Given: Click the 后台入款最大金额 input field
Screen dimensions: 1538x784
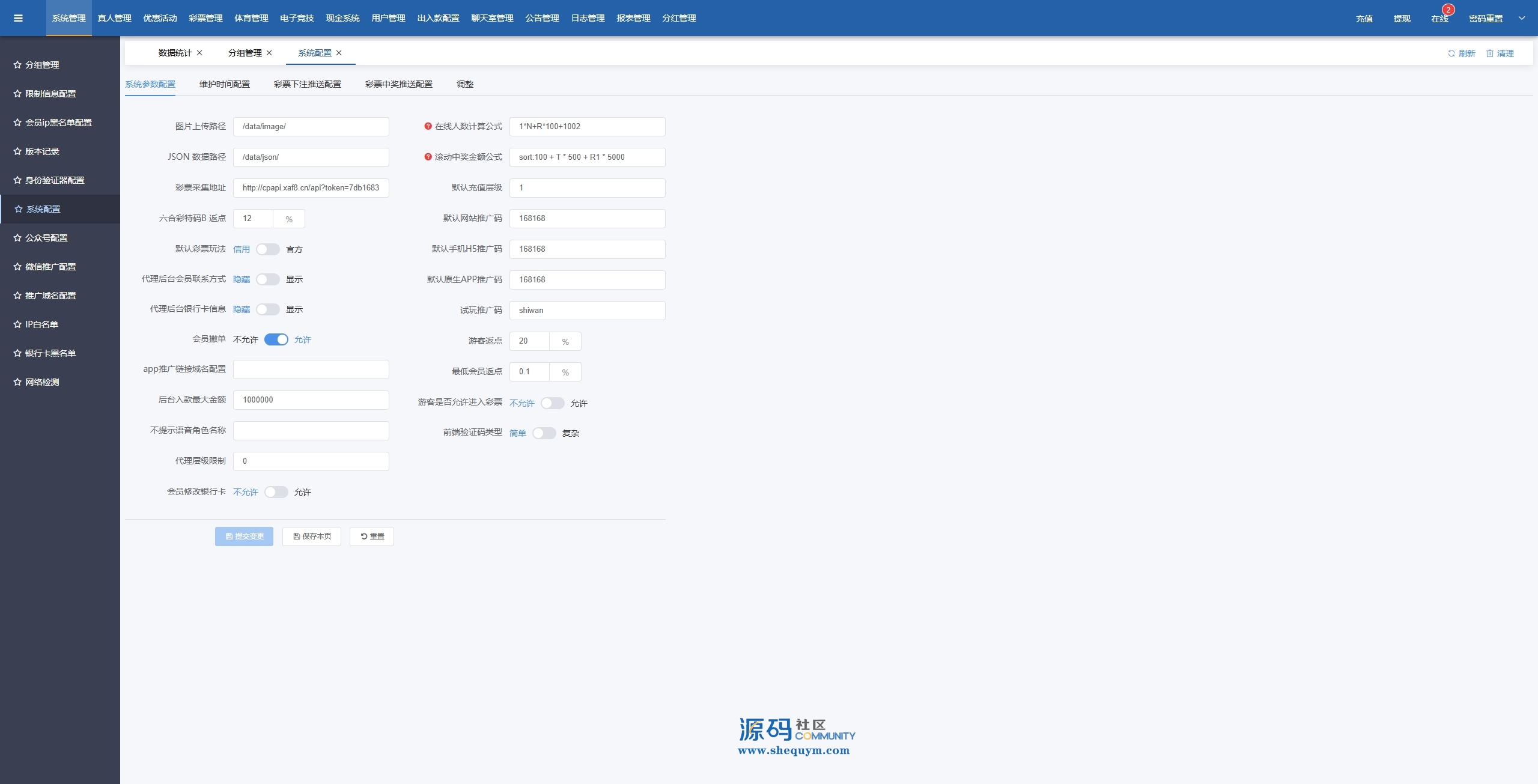Looking at the screenshot, I should (x=311, y=400).
